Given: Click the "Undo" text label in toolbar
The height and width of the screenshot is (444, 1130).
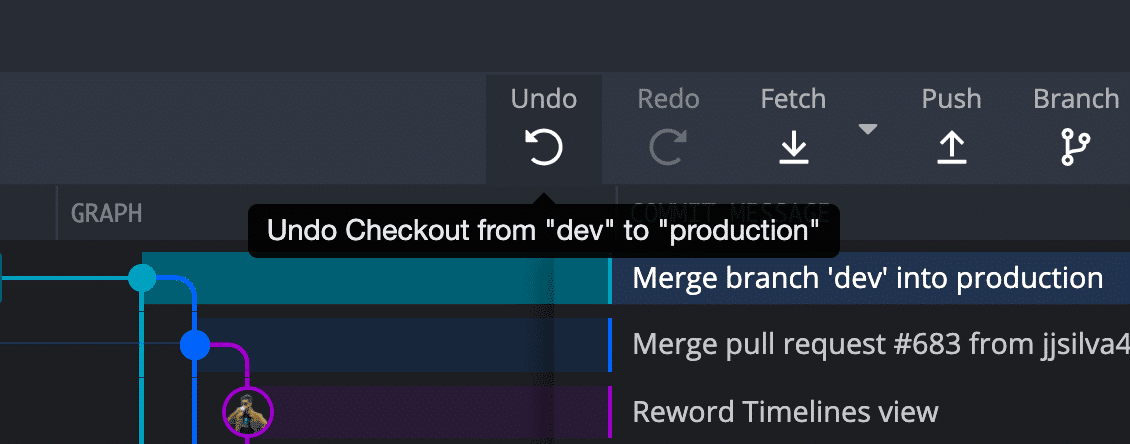Looking at the screenshot, I should coord(544,99).
